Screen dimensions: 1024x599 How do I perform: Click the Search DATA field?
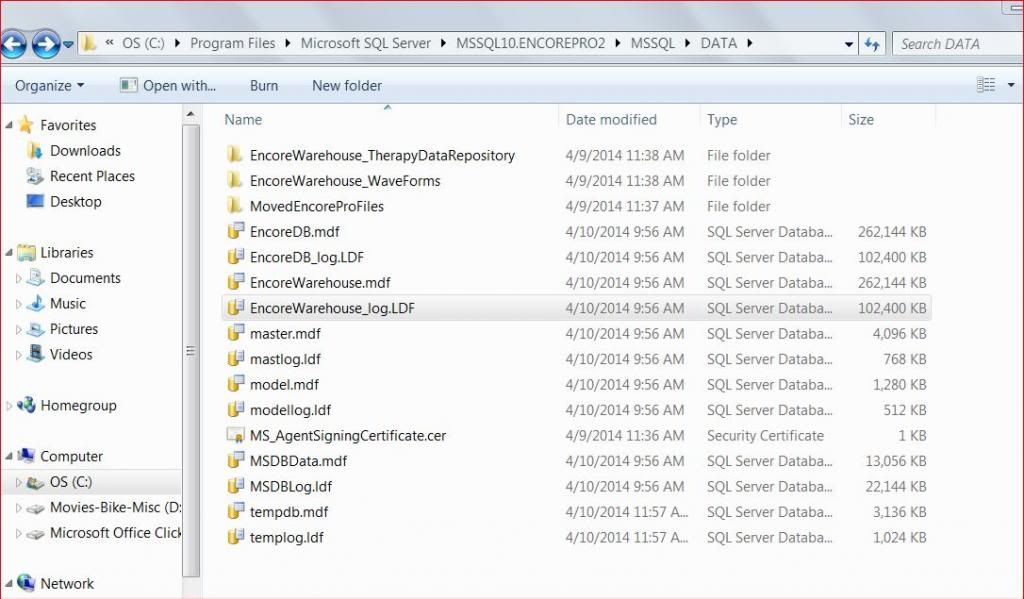tap(957, 44)
